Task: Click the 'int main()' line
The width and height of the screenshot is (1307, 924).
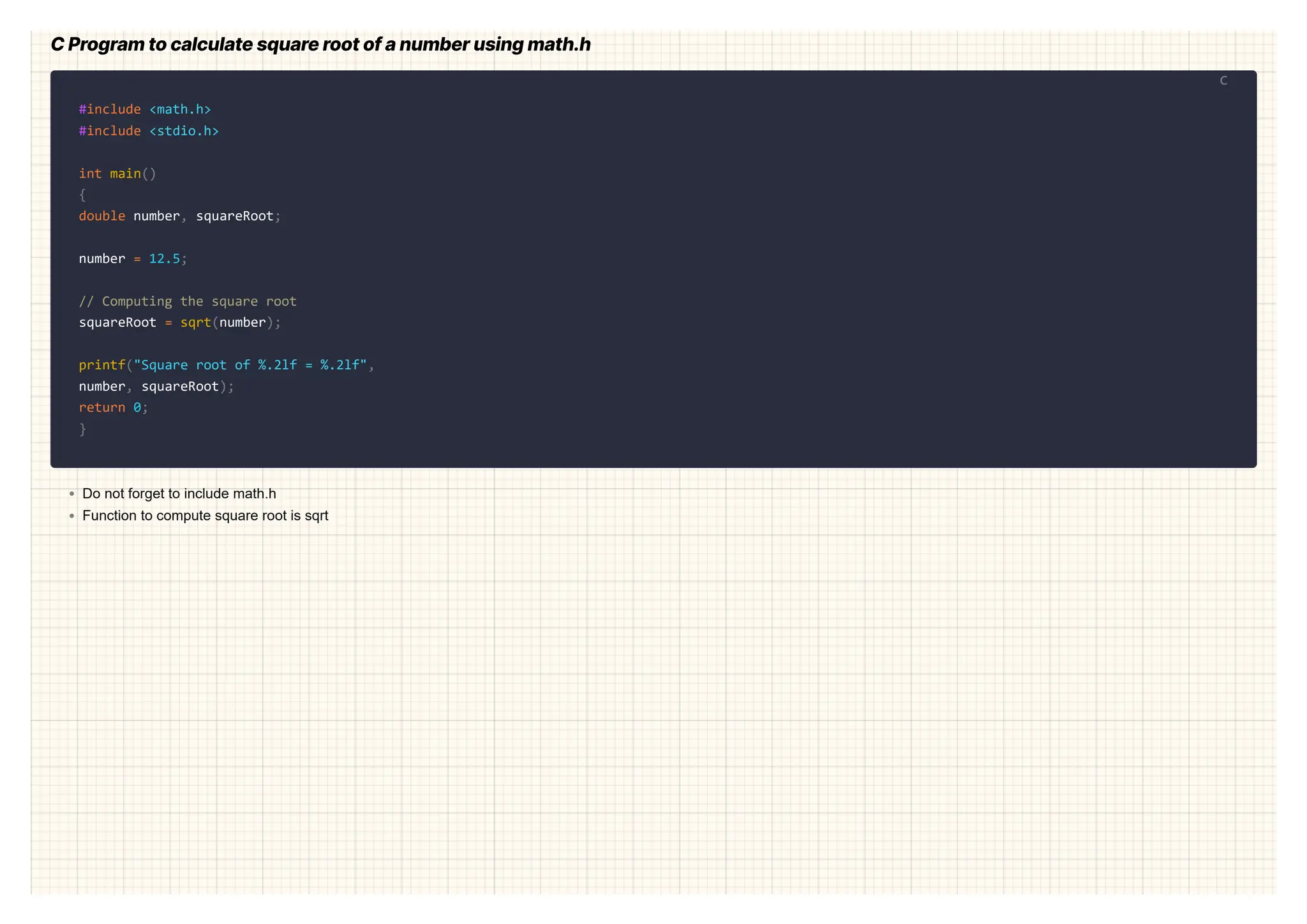Action: pyautogui.click(x=117, y=174)
